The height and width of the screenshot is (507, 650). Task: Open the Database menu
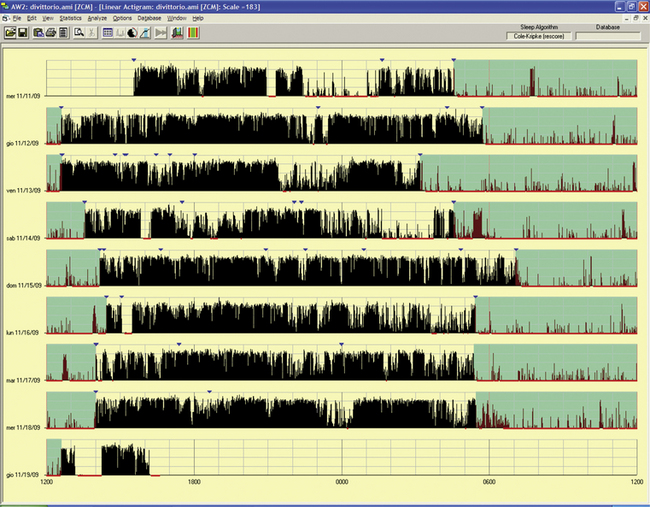point(149,18)
